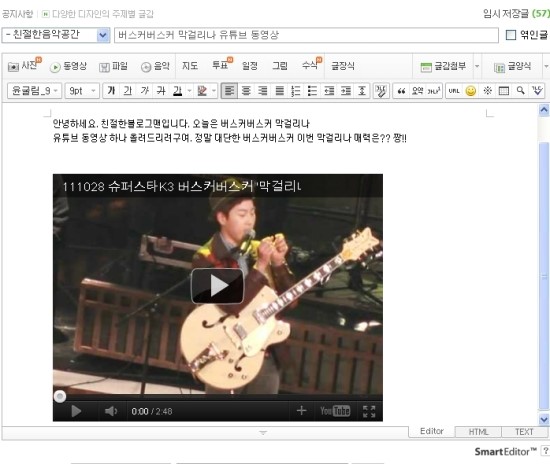This screenshot has height=464, width=550.
Task: Center align the text
Action: click(246, 91)
